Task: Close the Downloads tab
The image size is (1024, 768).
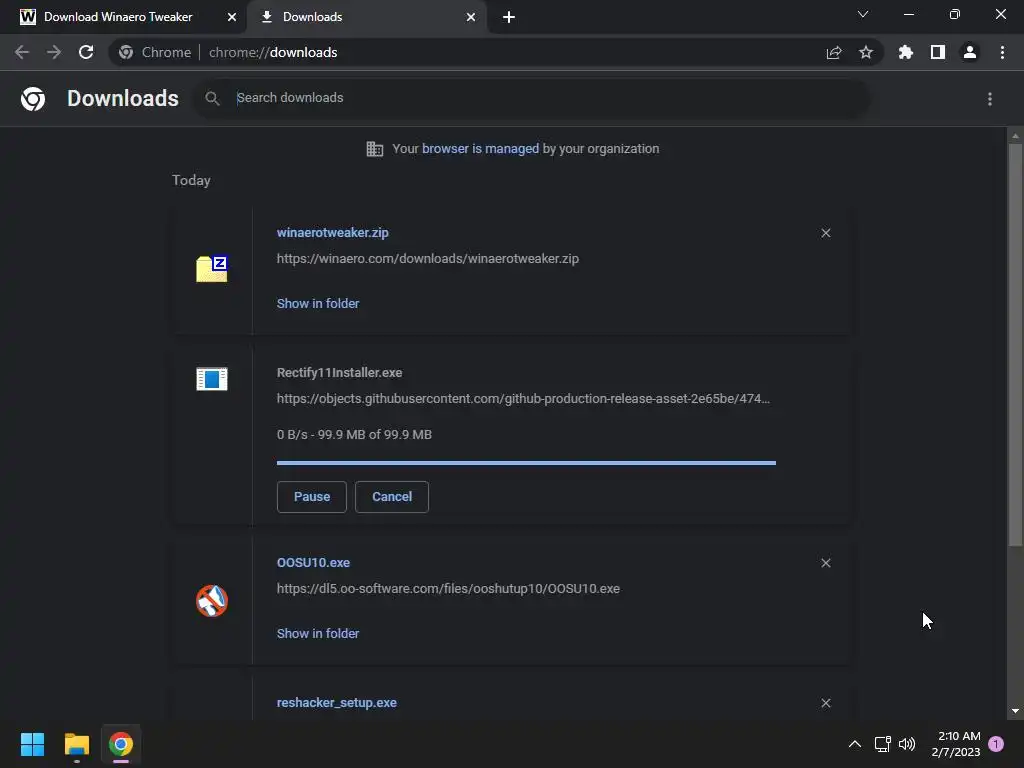Action: click(x=471, y=17)
